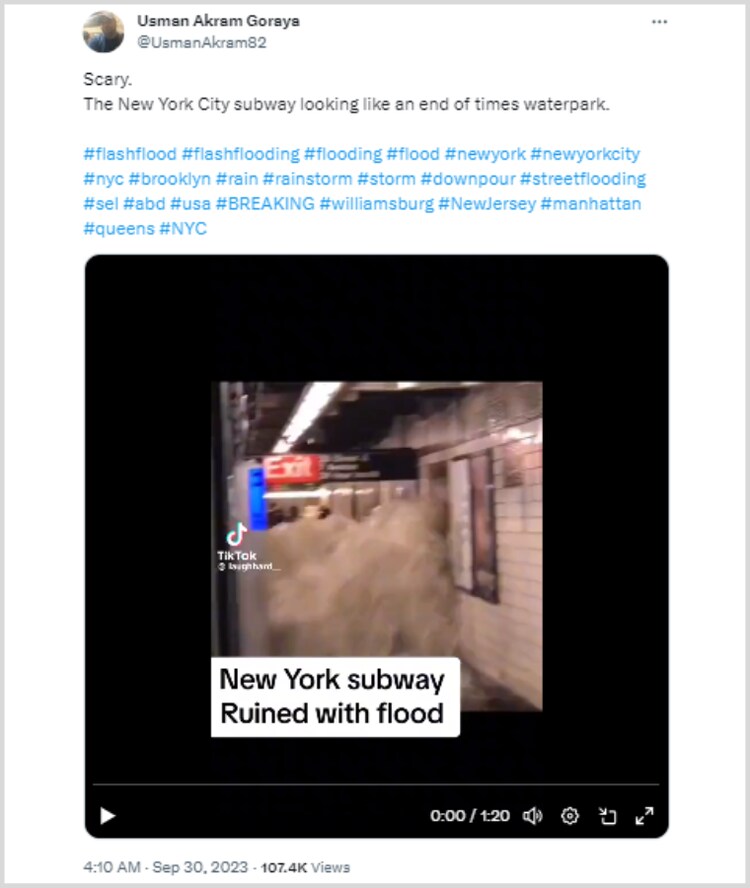The height and width of the screenshot is (888, 750).
Task: Open the #williamsburg hashtag
Action: tap(377, 203)
